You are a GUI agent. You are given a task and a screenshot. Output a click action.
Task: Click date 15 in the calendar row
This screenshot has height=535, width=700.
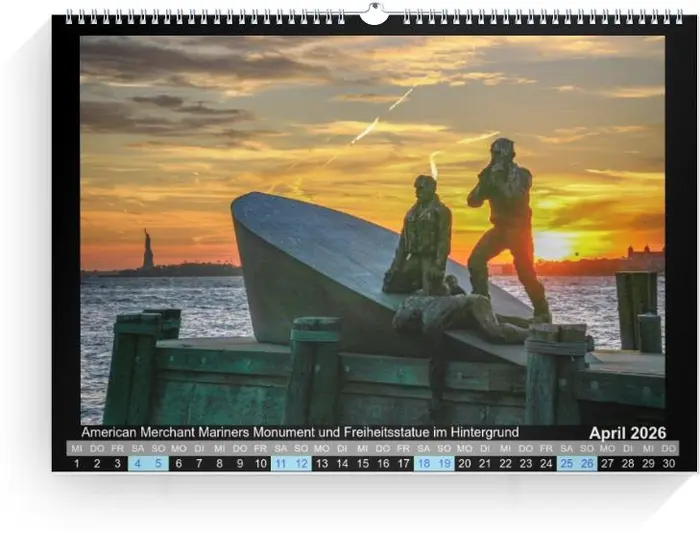tap(363, 463)
